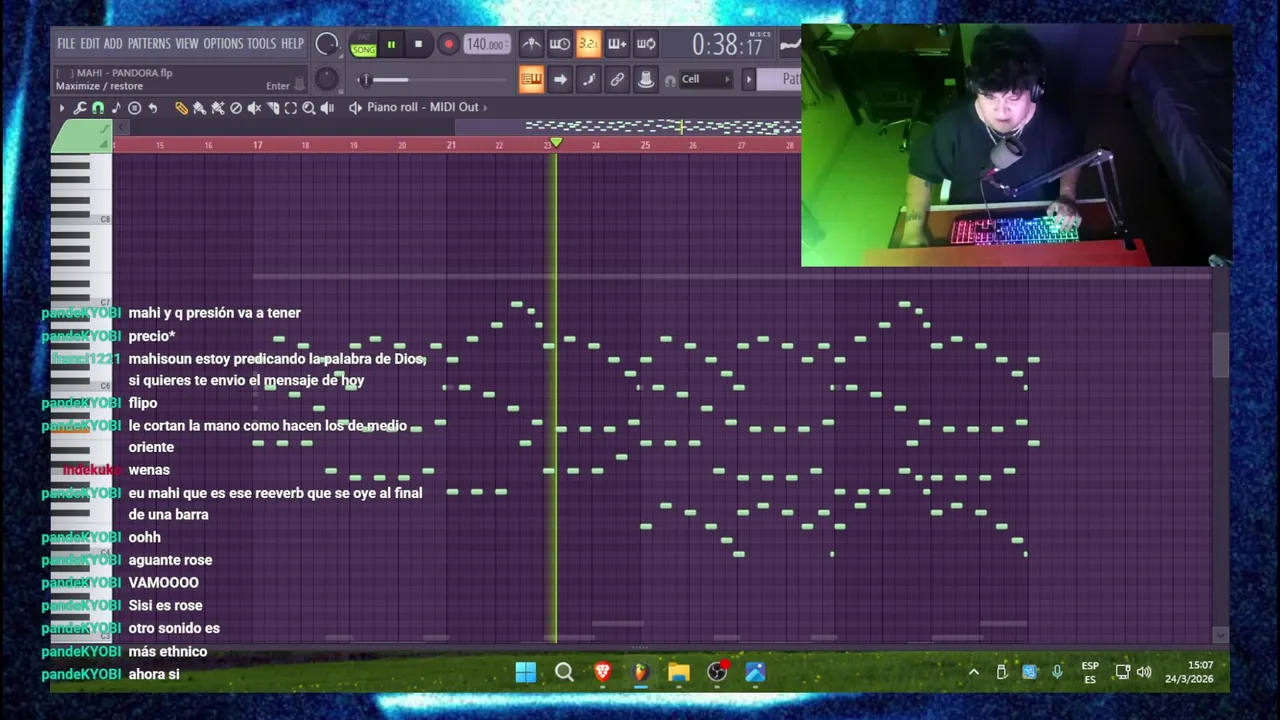Viewport: 1280px width, 720px height.
Task: Select the dashed-square Select tool
Action: click(290, 108)
